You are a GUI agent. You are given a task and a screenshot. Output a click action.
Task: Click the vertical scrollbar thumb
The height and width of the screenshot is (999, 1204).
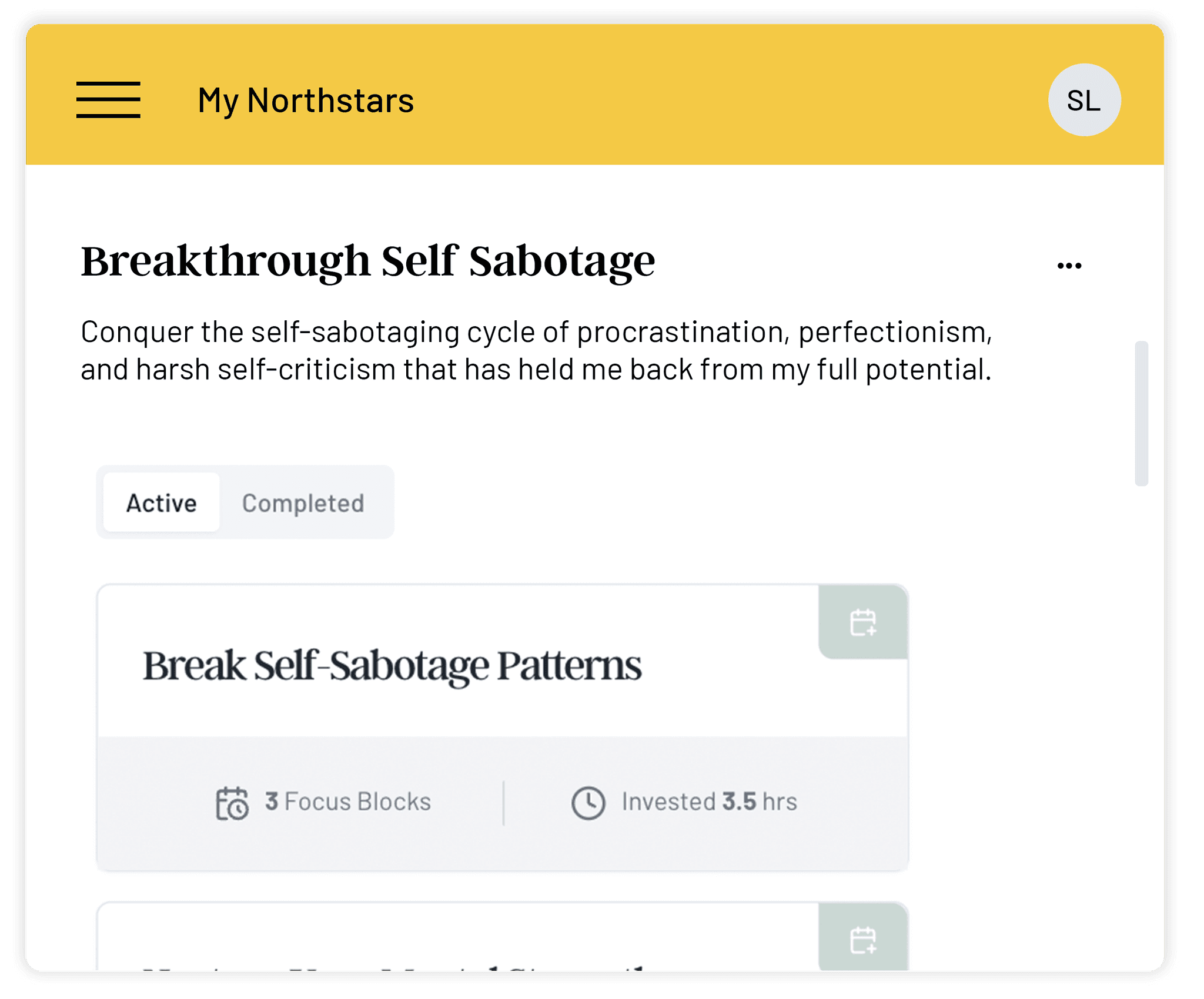tap(1141, 413)
